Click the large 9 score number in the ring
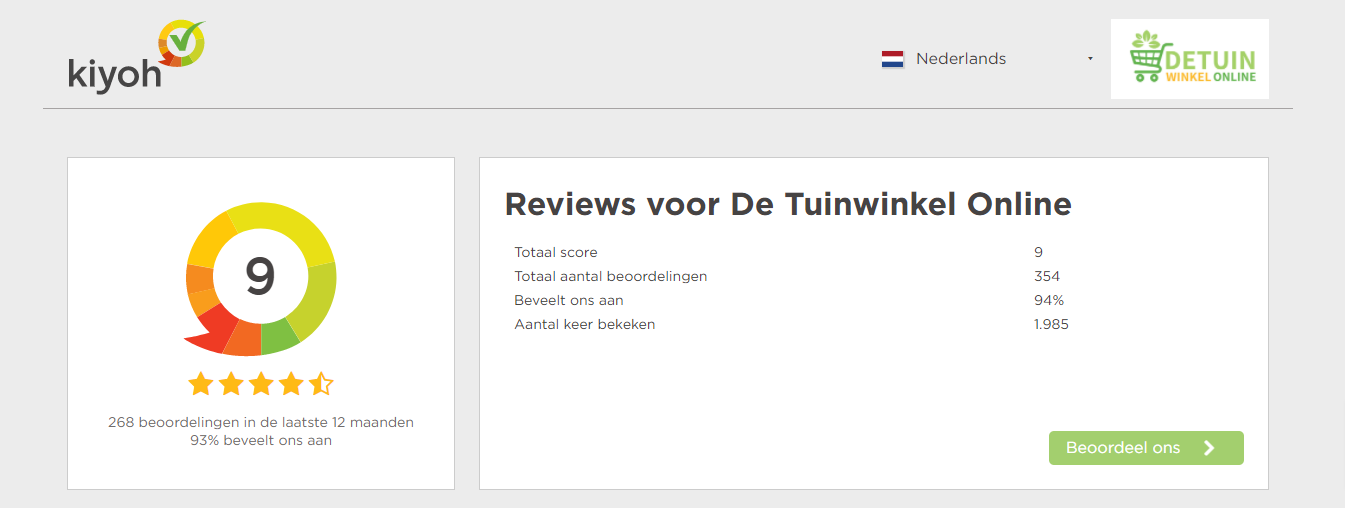 [x=260, y=277]
